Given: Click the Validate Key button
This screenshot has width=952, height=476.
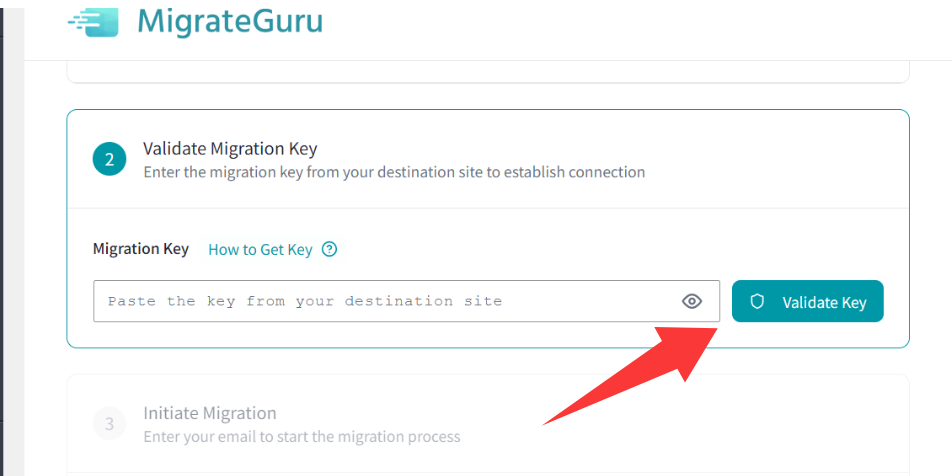Looking at the screenshot, I should pyautogui.click(x=808, y=301).
